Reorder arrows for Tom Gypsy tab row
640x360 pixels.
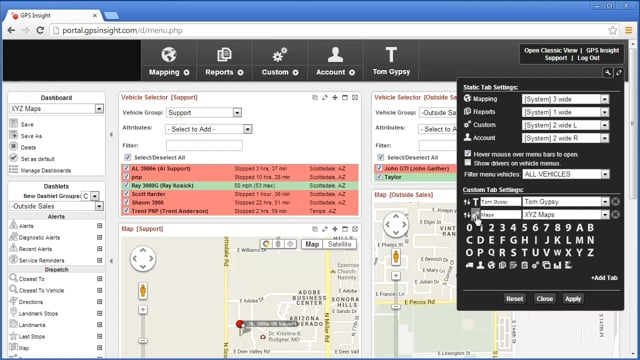[467, 202]
